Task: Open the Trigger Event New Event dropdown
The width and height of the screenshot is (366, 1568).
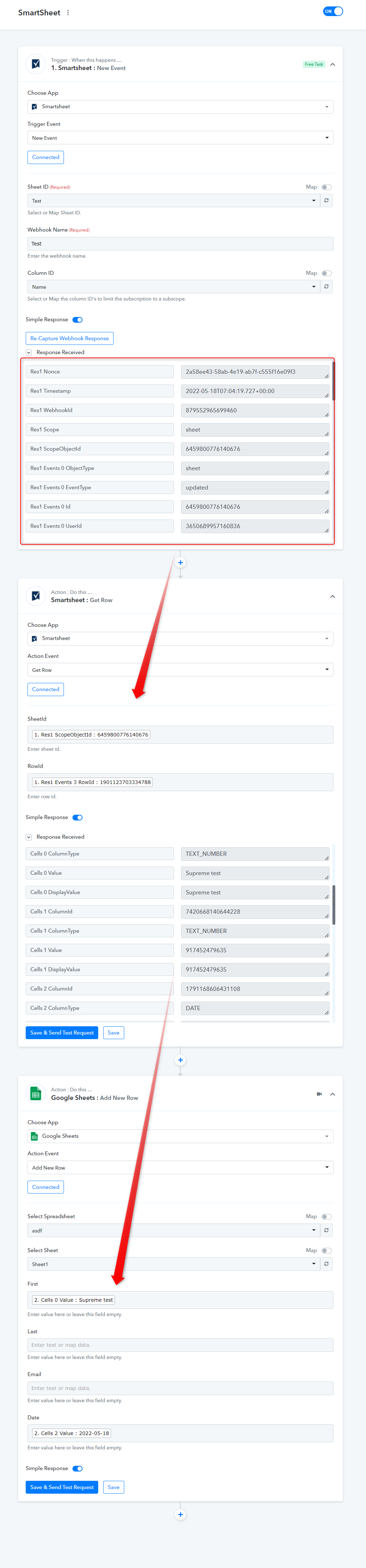Action: click(x=180, y=138)
